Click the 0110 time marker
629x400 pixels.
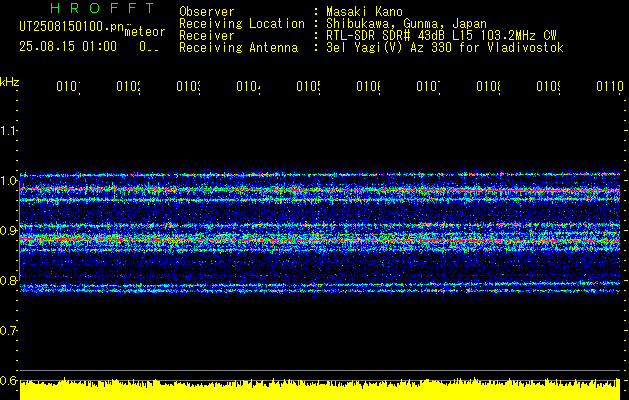[609, 86]
